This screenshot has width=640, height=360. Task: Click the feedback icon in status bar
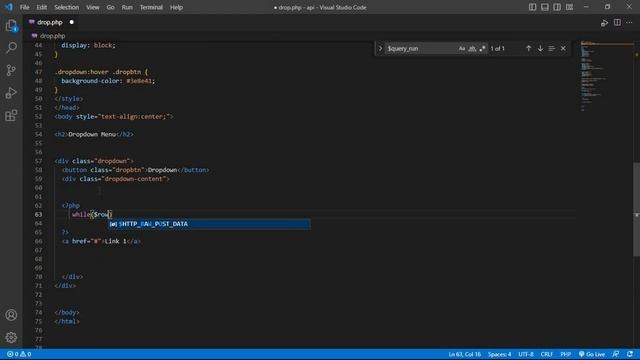click(x=616, y=354)
